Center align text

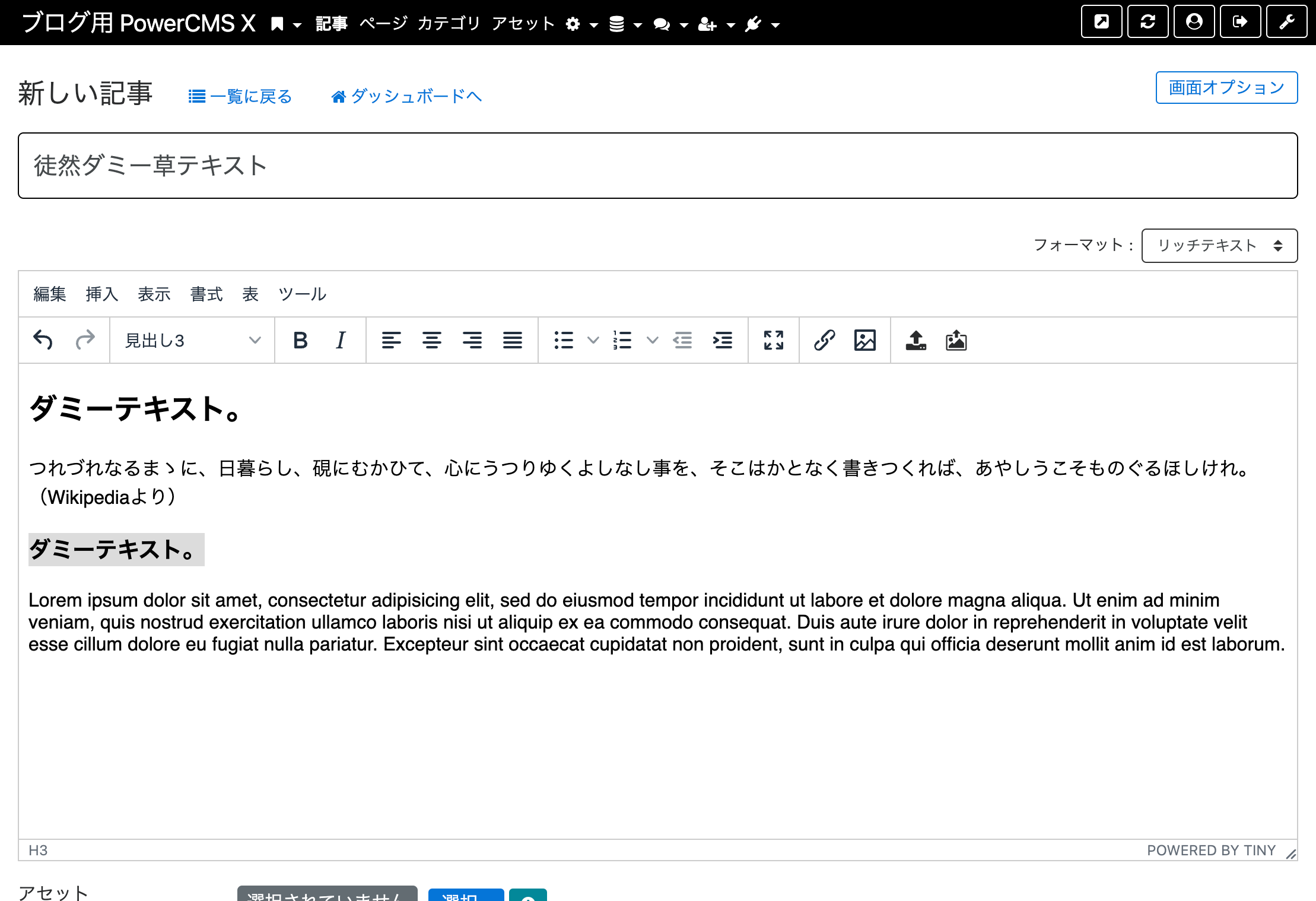point(432,340)
